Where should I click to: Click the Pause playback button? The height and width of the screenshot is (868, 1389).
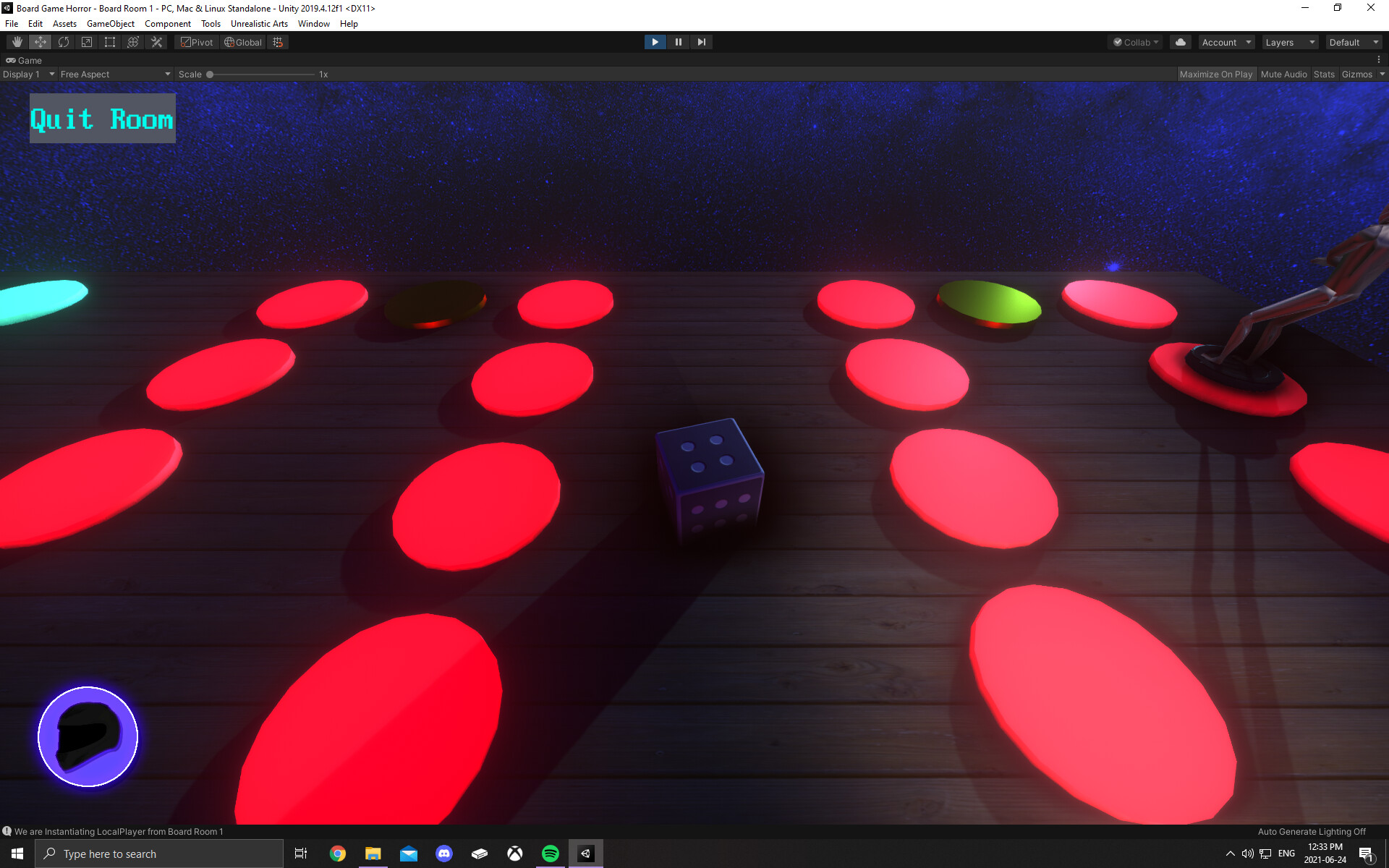(678, 42)
